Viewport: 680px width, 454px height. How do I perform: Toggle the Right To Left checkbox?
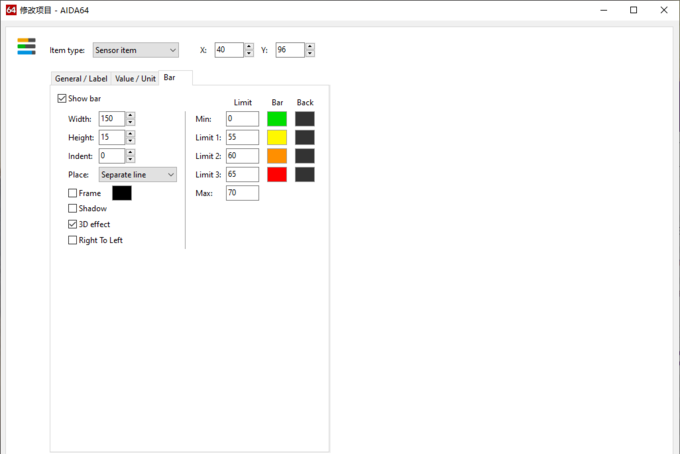73,241
